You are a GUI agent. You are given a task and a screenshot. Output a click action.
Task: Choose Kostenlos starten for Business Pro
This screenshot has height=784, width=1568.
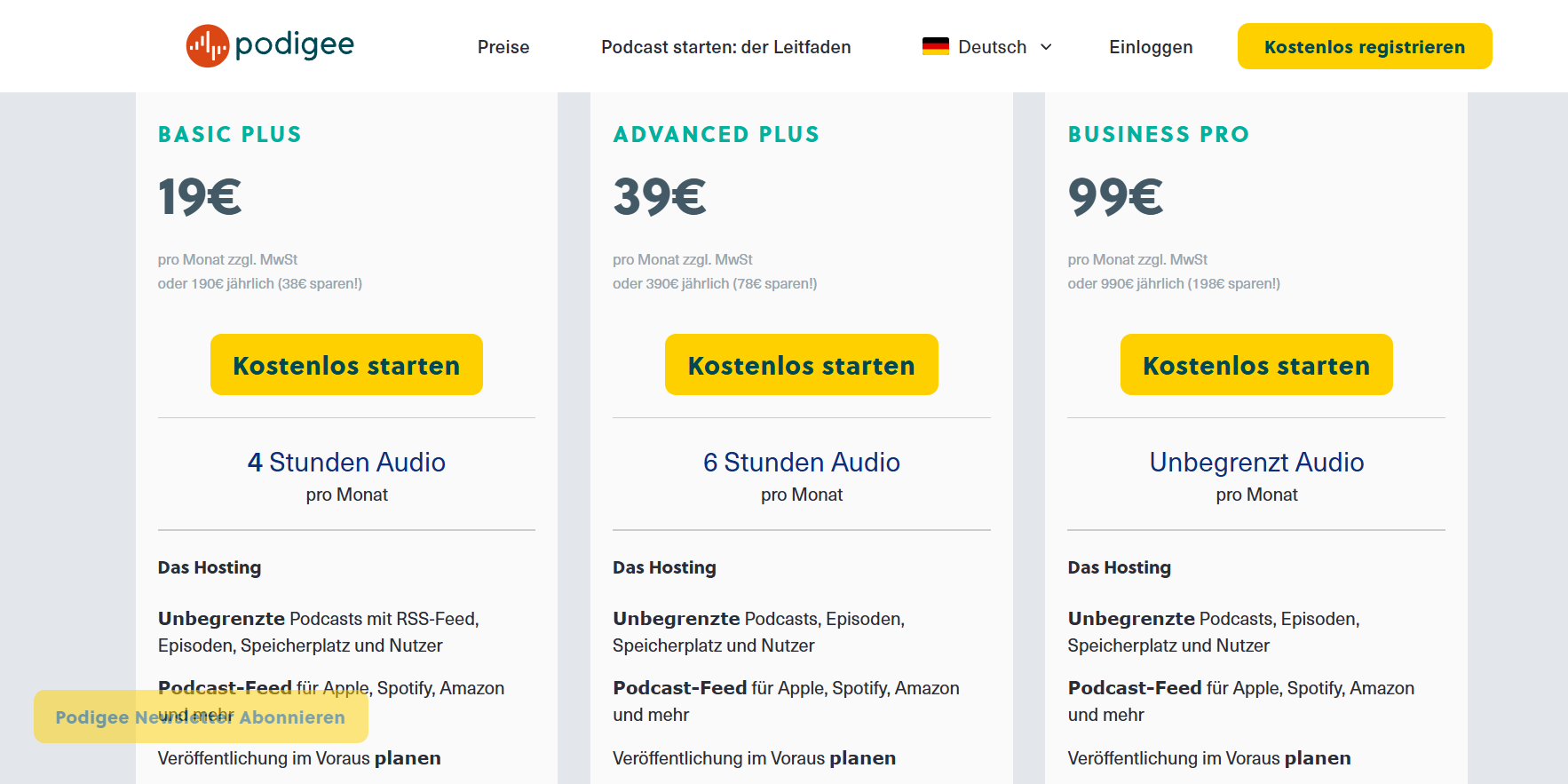(x=1256, y=365)
